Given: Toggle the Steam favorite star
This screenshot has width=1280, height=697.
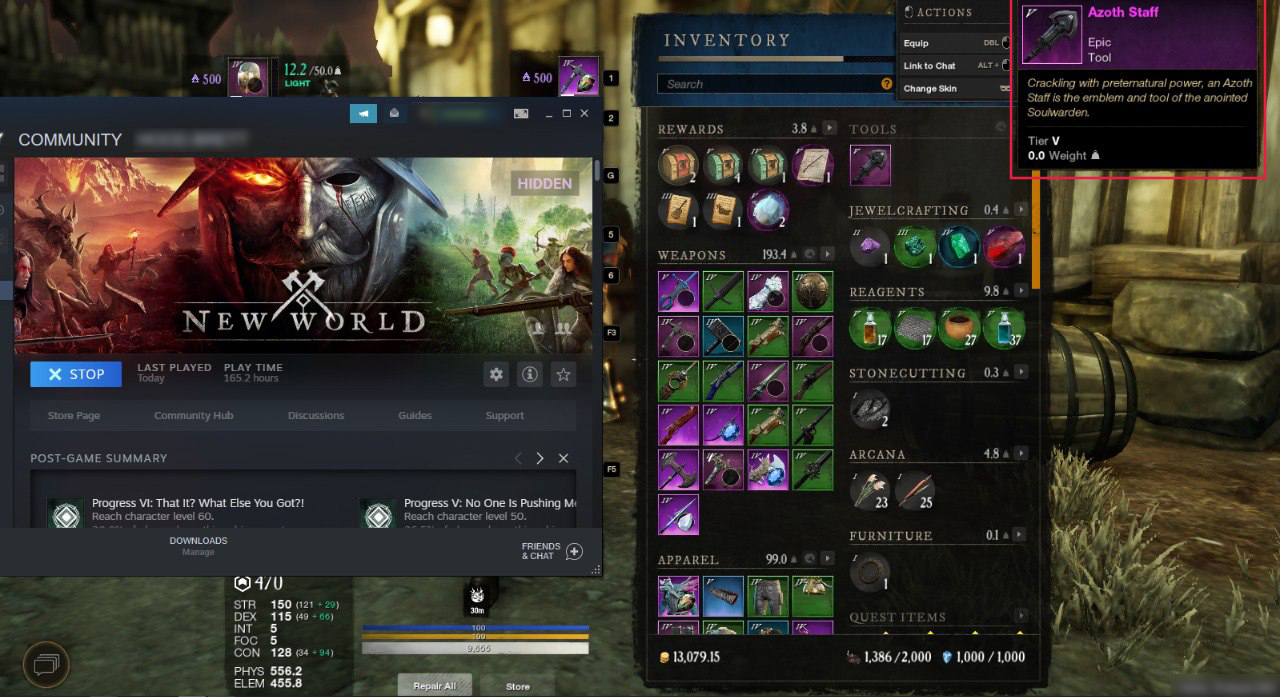Looking at the screenshot, I should tap(564, 374).
